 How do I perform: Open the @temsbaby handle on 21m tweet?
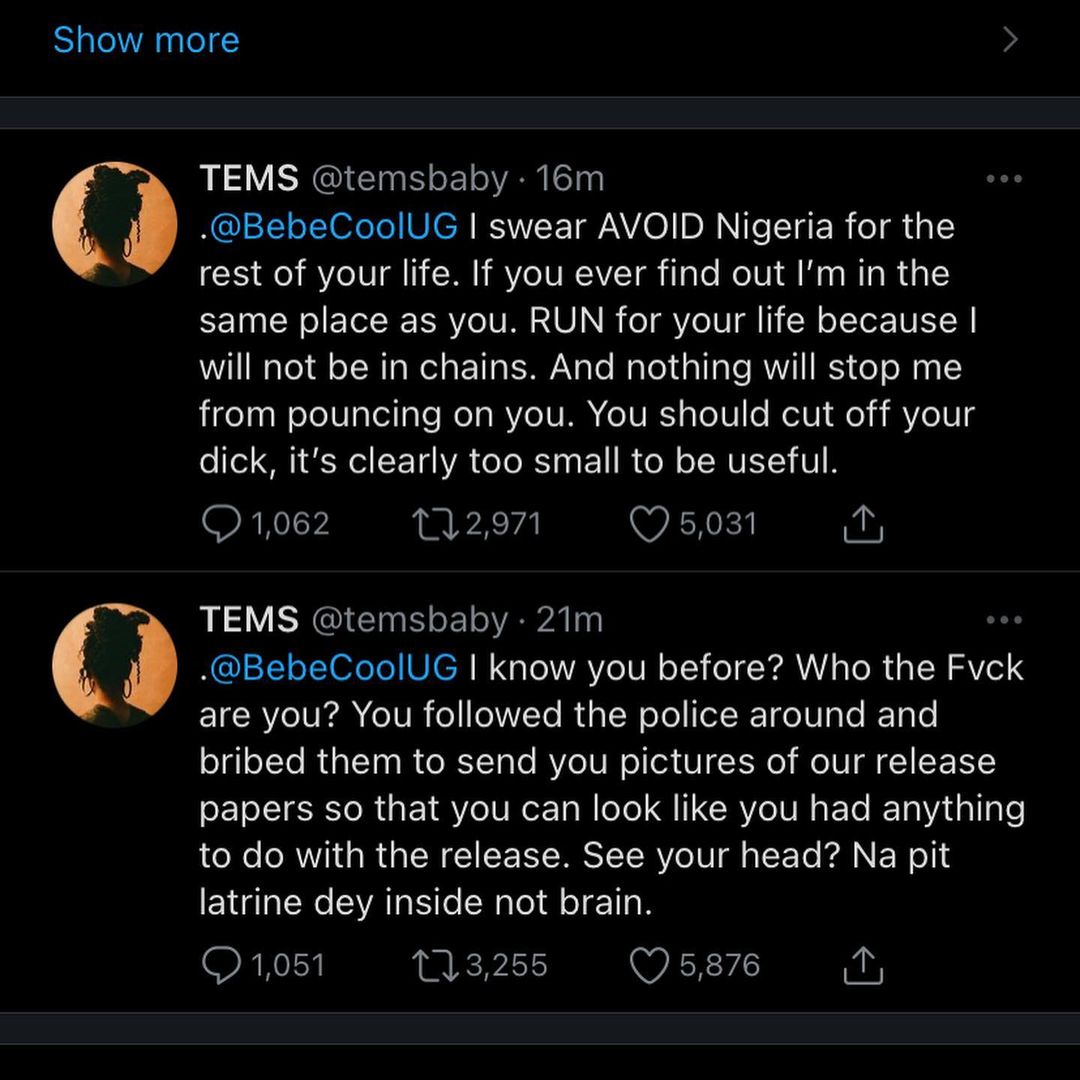coord(410,620)
